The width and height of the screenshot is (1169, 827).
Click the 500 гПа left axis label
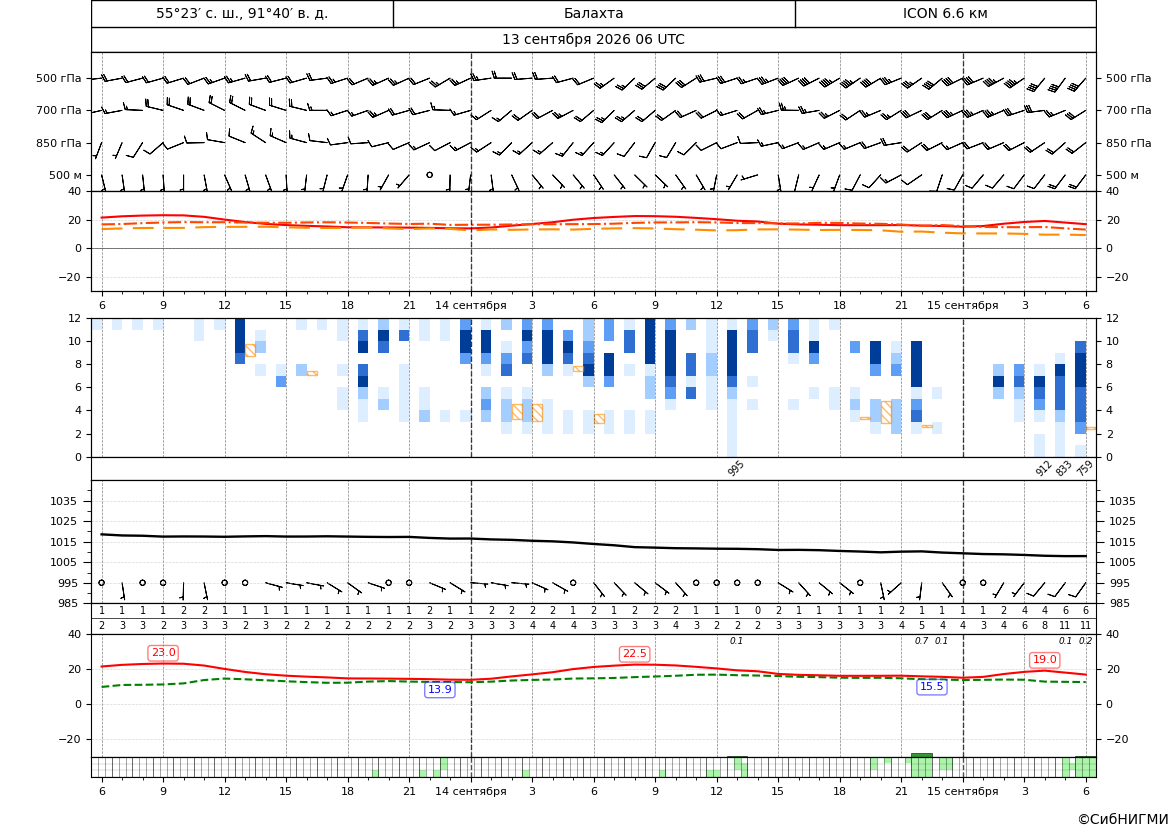point(58,78)
